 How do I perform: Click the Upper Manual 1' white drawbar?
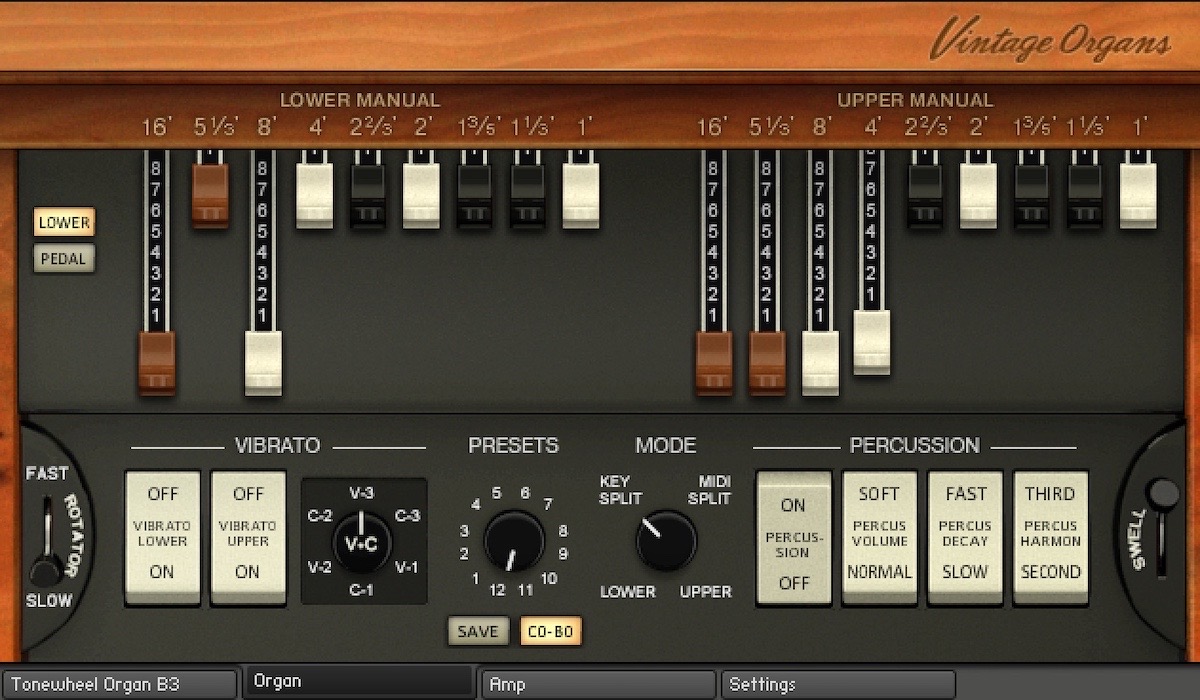pyautogui.click(x=1138, y=196)
